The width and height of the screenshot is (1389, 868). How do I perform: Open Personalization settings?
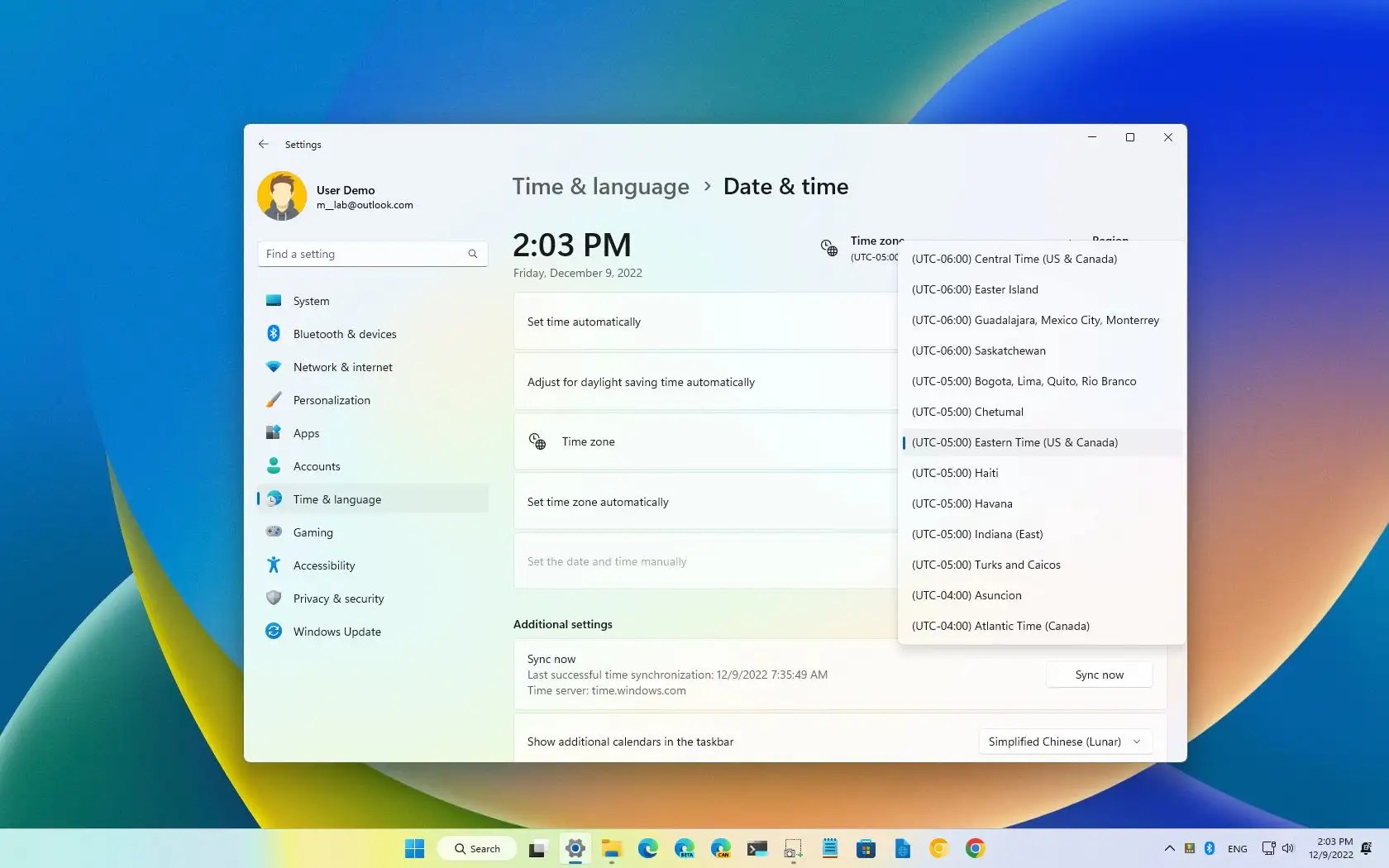[332, 400]
